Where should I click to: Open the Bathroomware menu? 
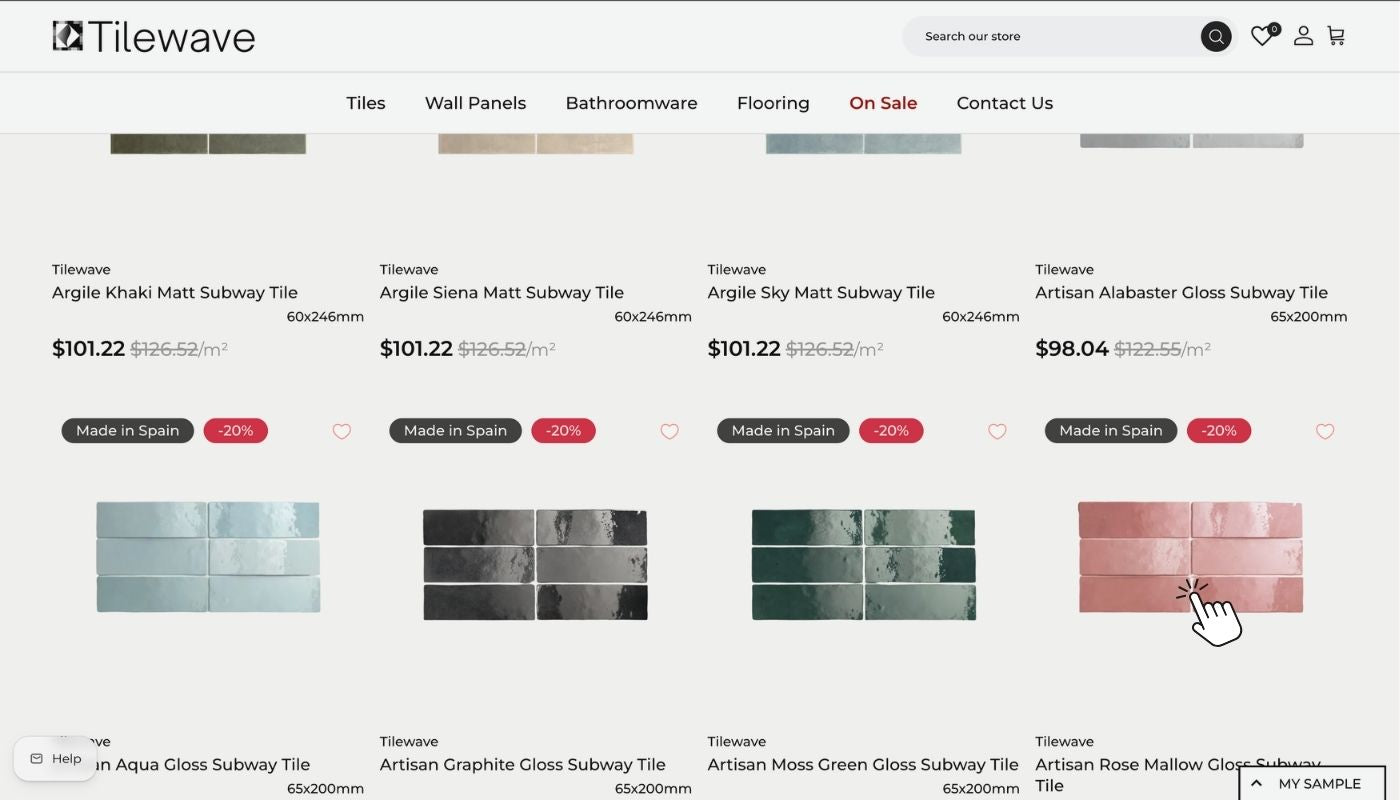pyautogui.click(x=631, y=103)
